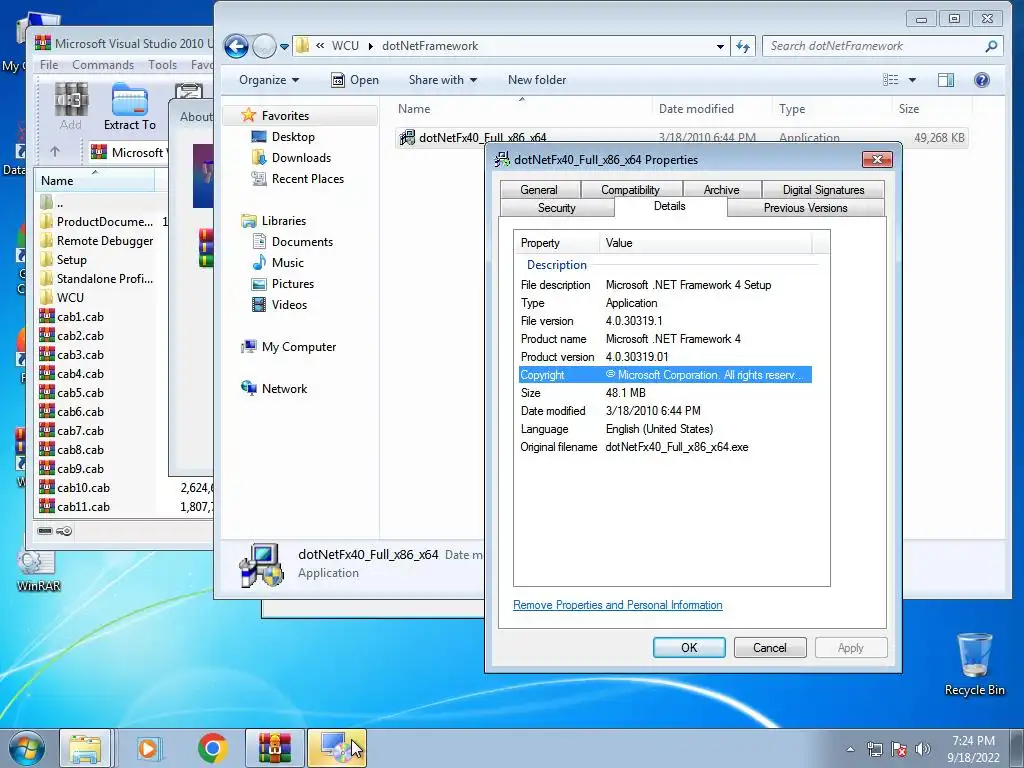Open the Share with dropdown
This screenshot has width=1024, height=768.
click(x=442, y=80)
